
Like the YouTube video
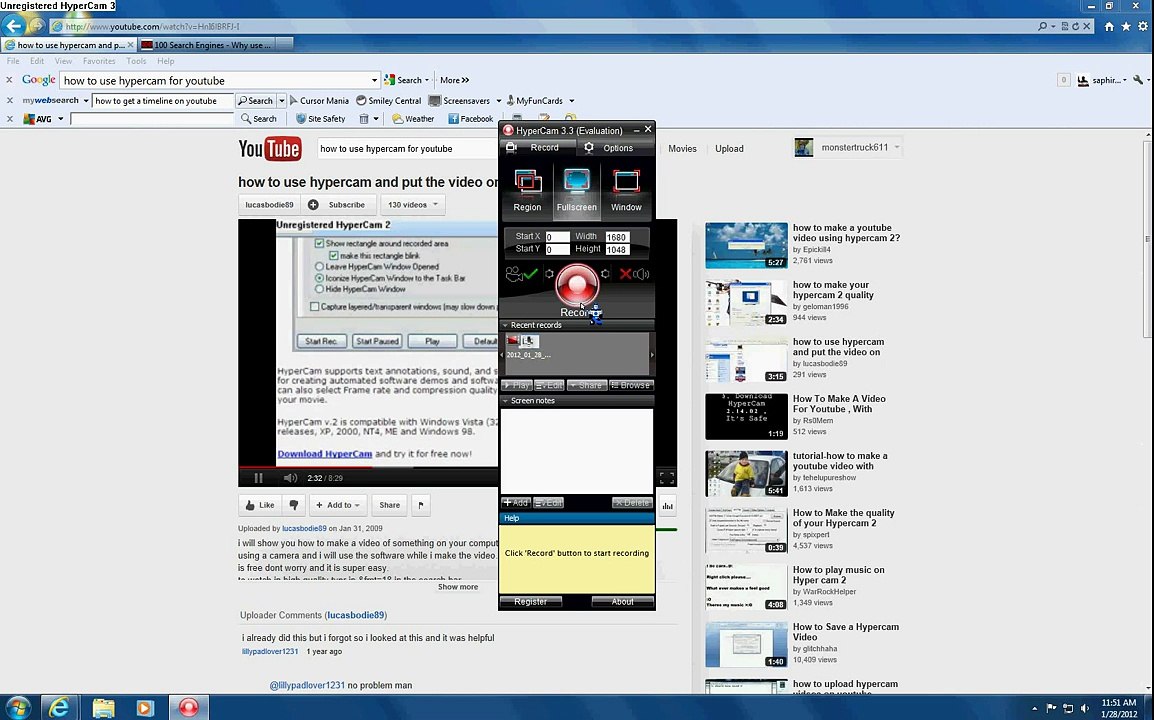[260, 505]
